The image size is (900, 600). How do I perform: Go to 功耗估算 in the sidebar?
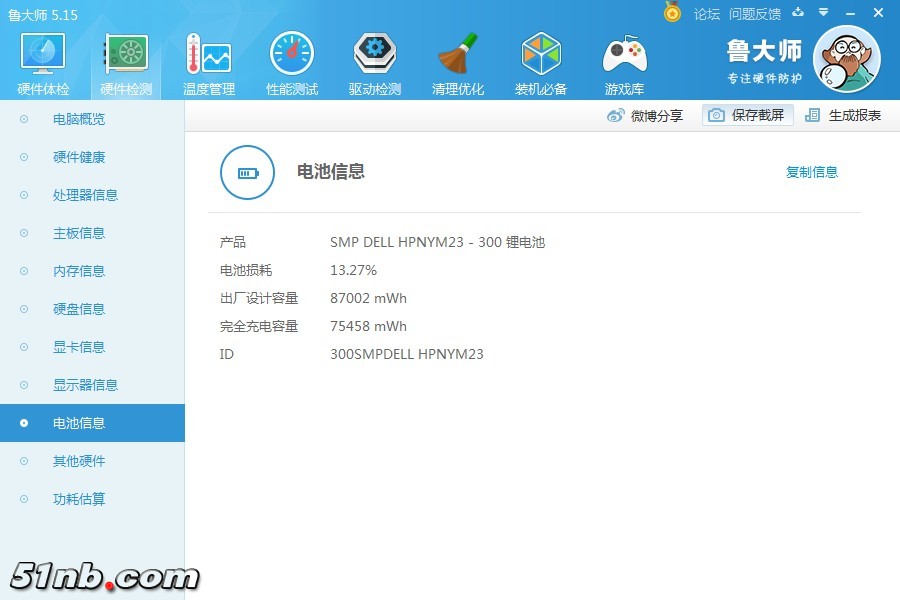click(x=79, y=499)
